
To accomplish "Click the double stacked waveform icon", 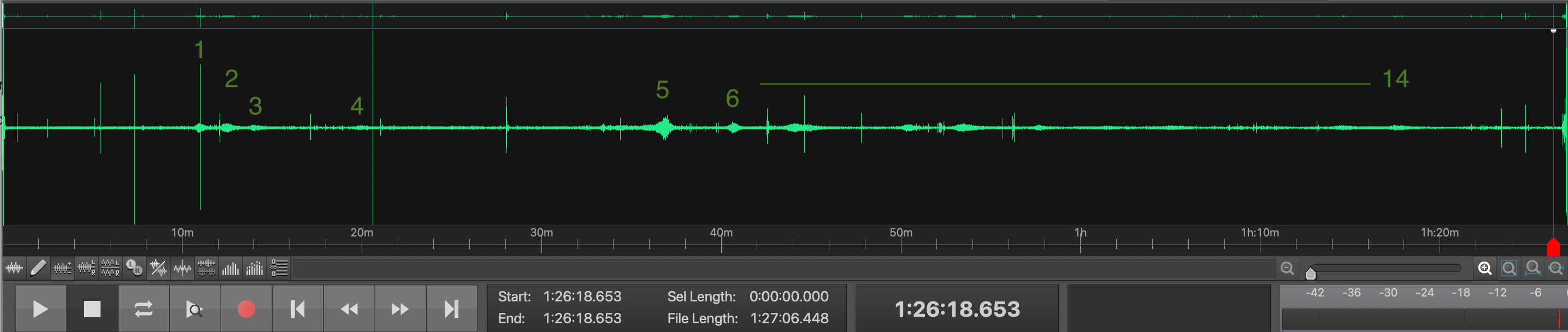I will (x=207, y=268).
